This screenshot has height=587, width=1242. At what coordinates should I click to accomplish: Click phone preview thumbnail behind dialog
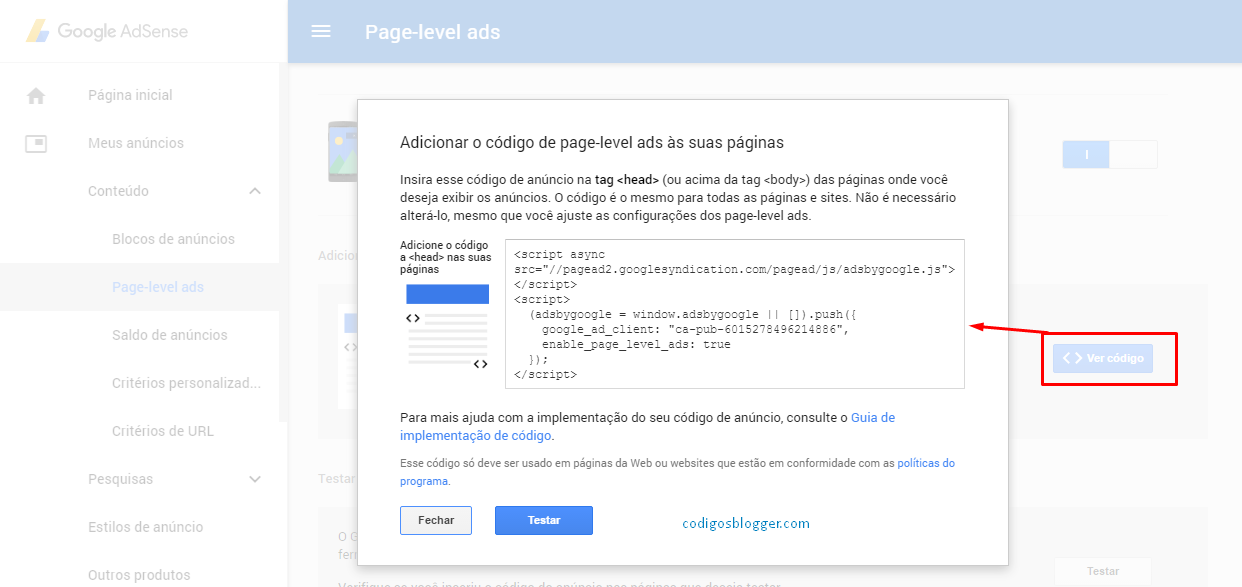pos(342,152)
